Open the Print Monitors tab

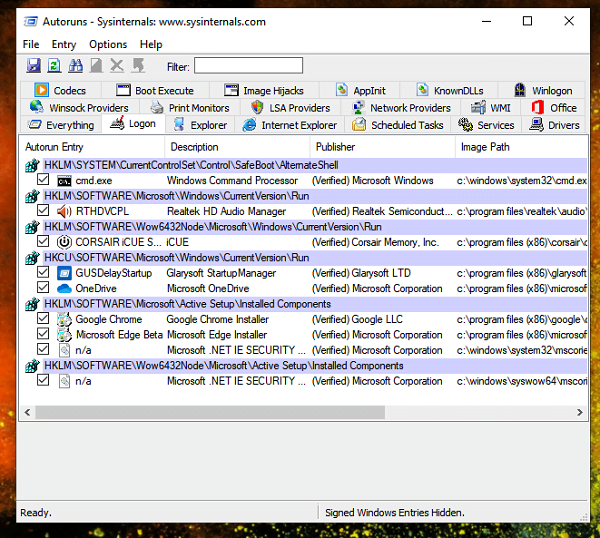pos(190,108)
